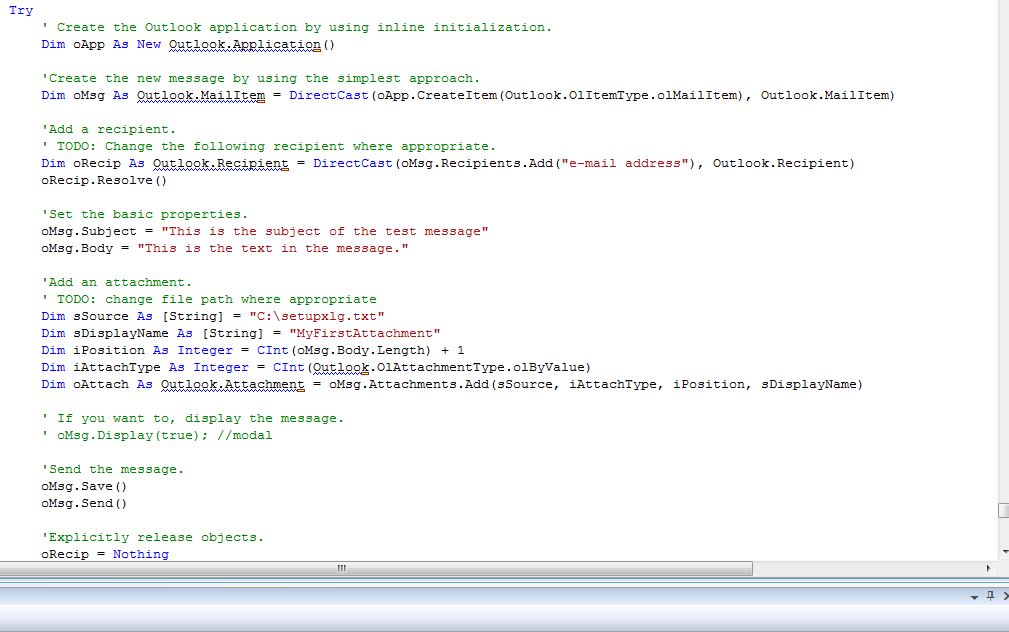Click the underlined "Outlook.MailItem" after "oMsg As"

(x=201, y=96)
